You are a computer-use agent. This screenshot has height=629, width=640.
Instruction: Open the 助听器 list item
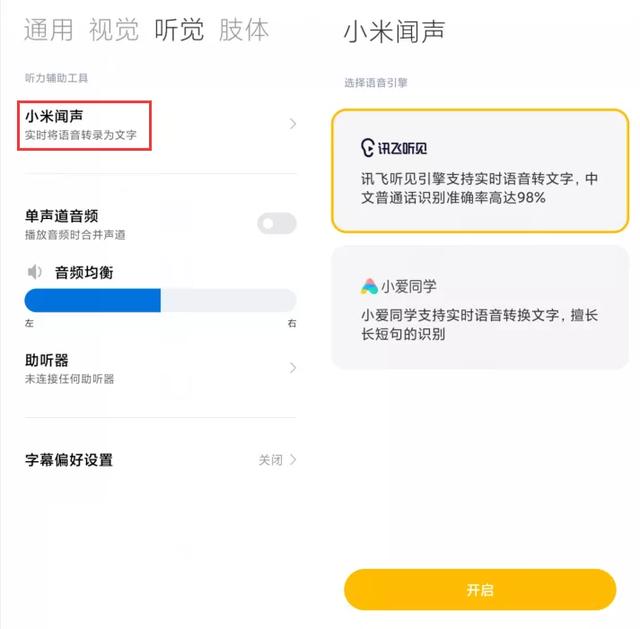tap(160, 369)
